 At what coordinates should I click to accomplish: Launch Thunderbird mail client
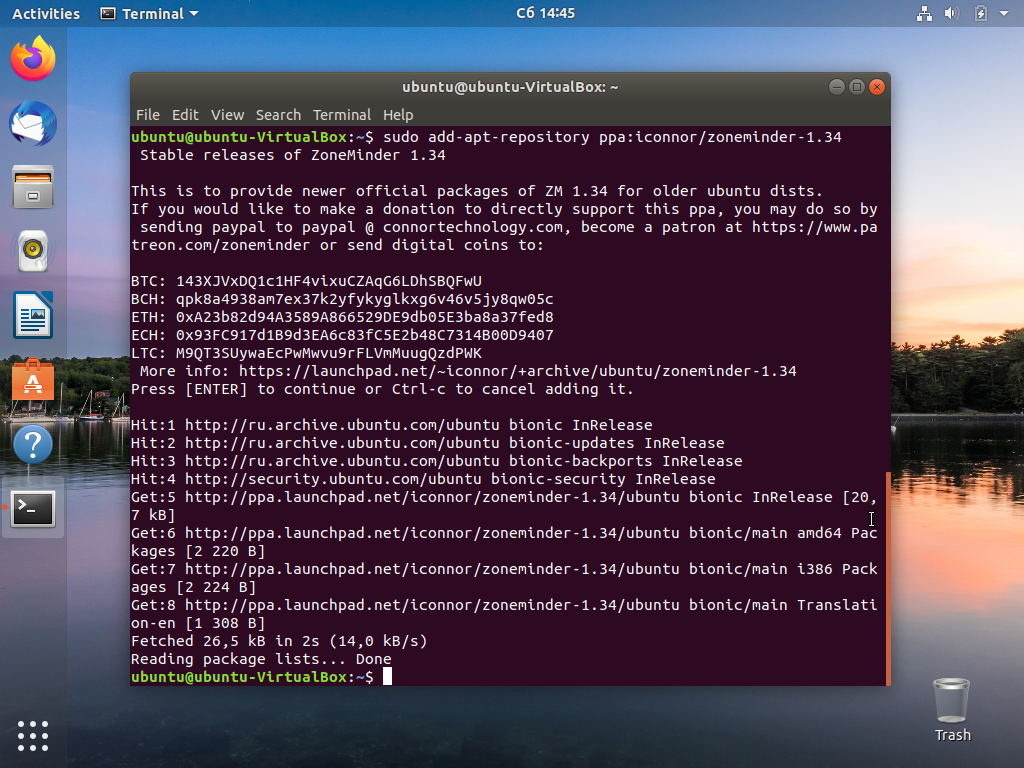33,123
